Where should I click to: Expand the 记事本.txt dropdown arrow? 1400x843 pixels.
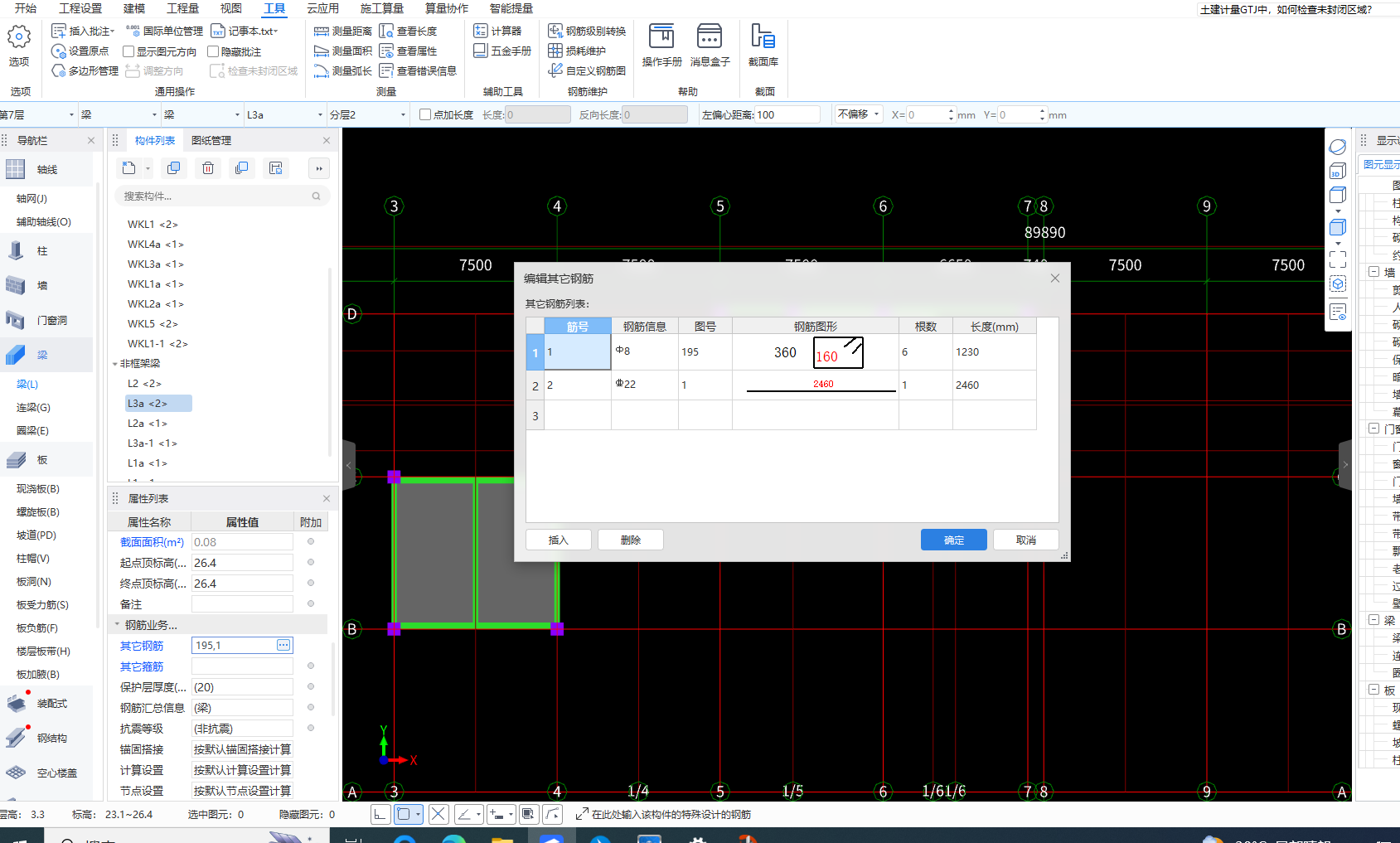point(276,31)
